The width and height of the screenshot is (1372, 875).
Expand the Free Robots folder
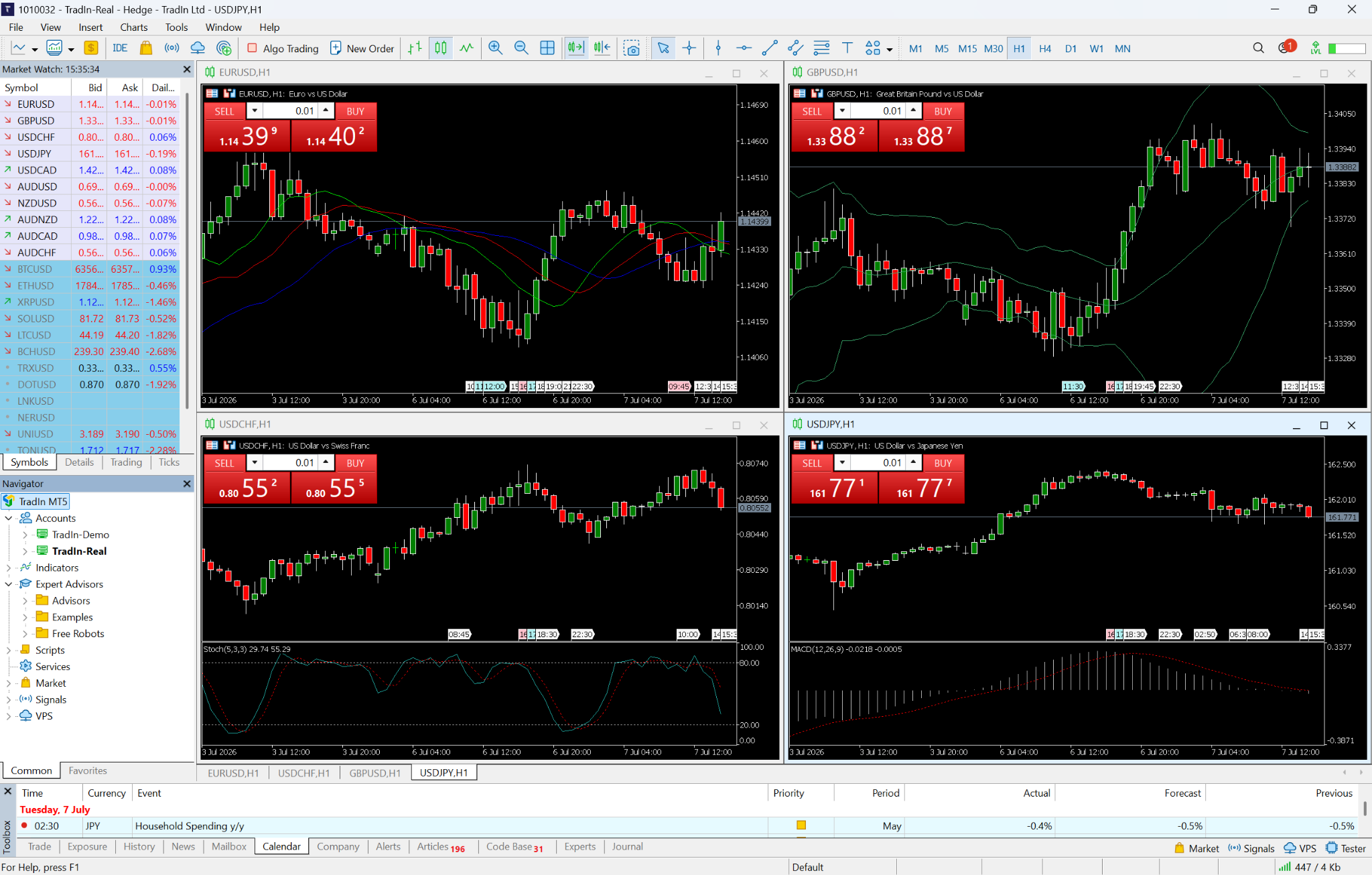25,634
